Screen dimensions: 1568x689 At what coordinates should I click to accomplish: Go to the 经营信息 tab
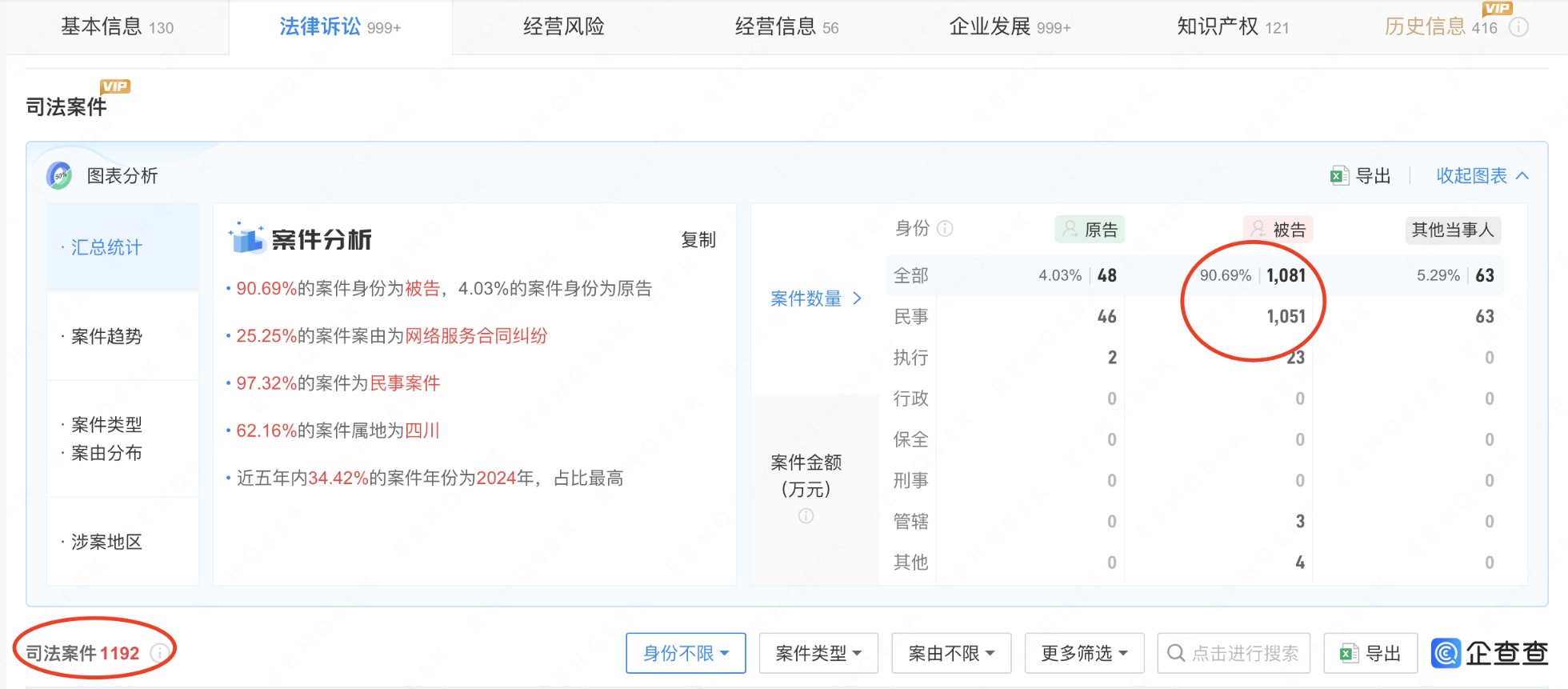tap(787, 27)
